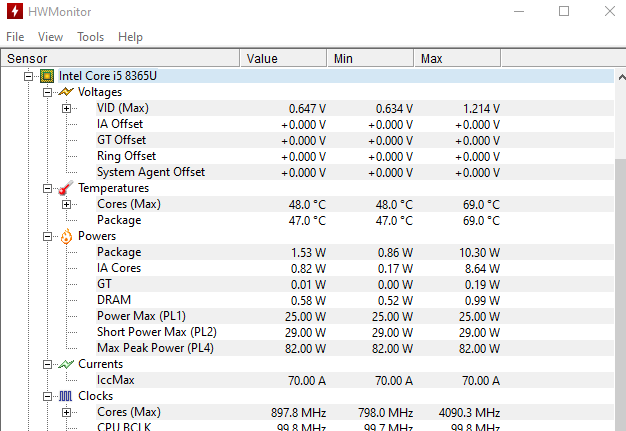Screen dimensions: 626x431
Task: Select the Package power row
Action: [x=355, y=252]
